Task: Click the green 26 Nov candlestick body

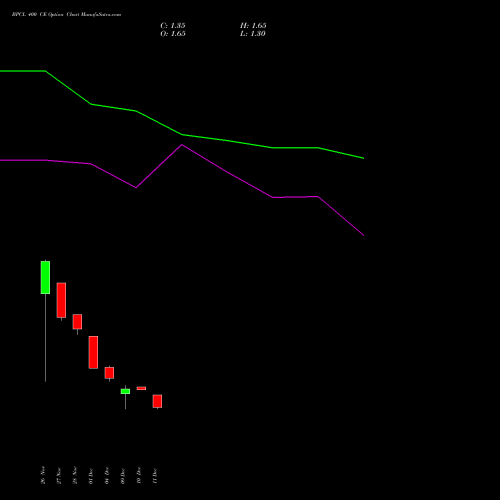Action: pyautogui.click(x=45, y=277)
